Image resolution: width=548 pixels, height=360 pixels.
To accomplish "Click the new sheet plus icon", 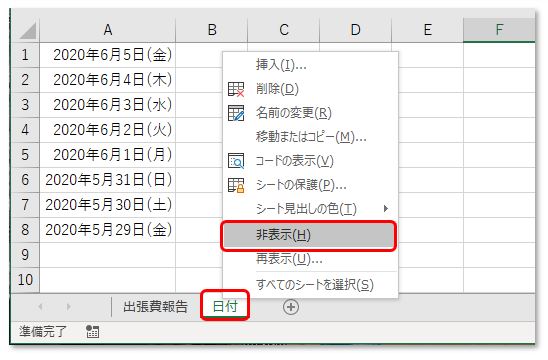I will coord(291,307).
